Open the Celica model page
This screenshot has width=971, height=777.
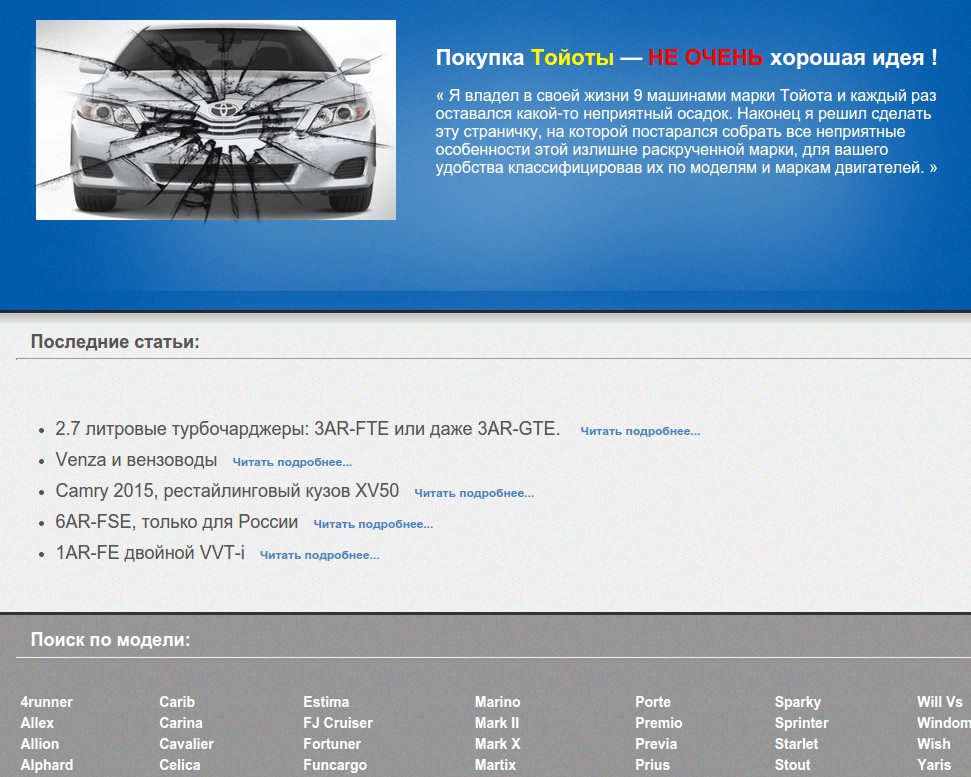180,765
